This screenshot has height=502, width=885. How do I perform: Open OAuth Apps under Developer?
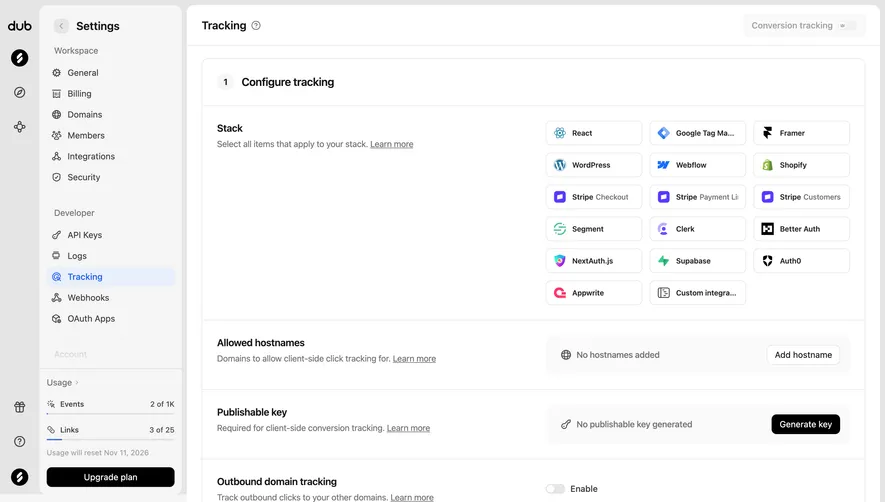(111, 318)
